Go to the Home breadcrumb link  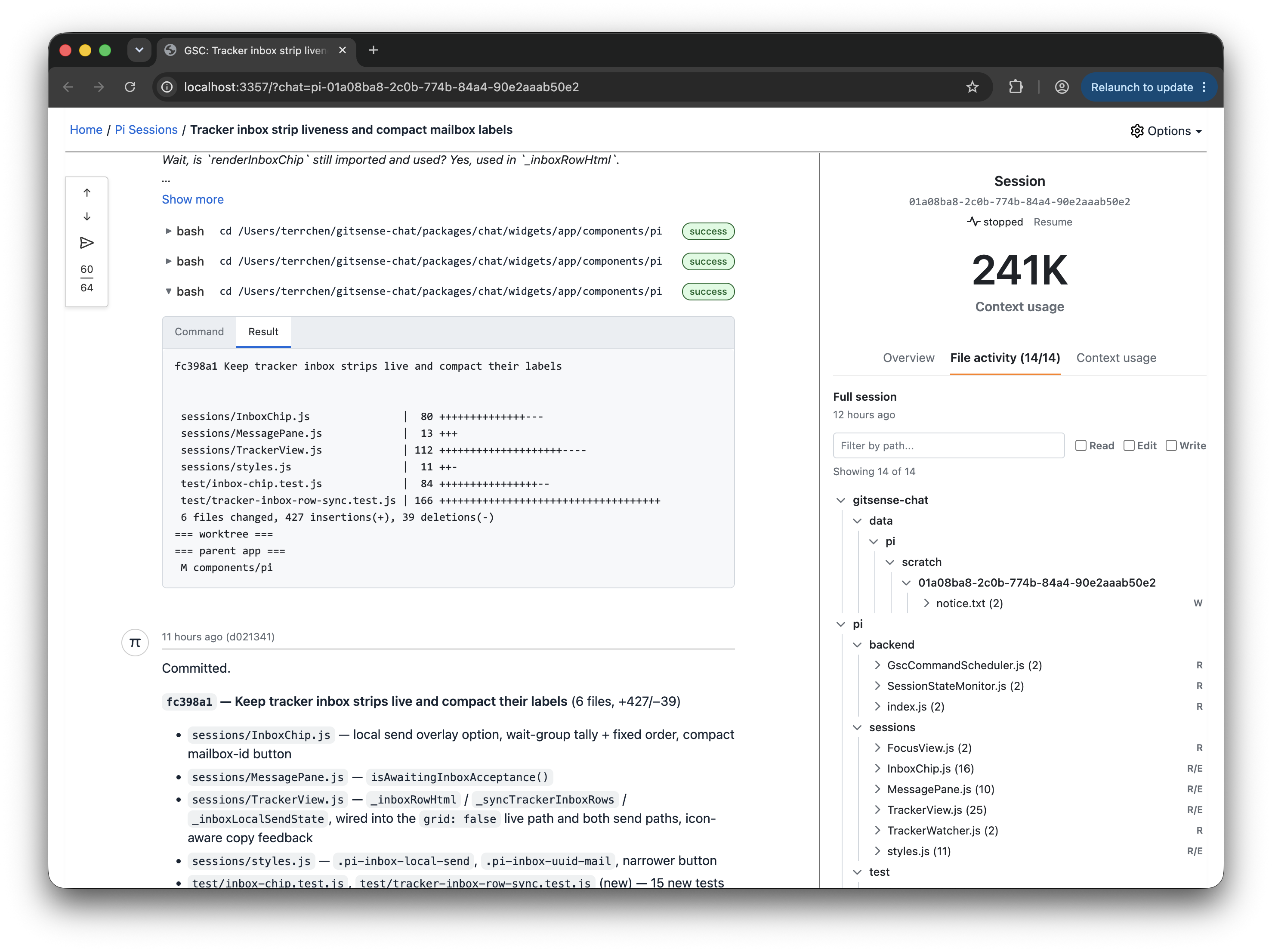point(86,130)
